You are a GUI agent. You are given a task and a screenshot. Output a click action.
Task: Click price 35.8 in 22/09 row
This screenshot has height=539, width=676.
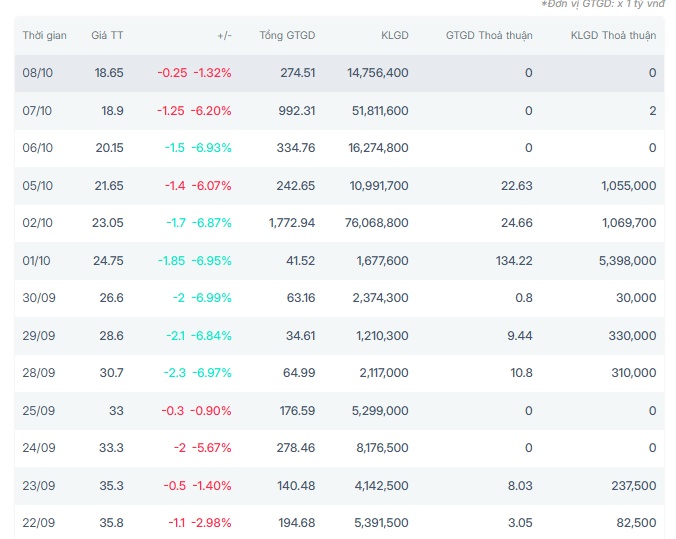pyautogui.click(x=111, y=523)
